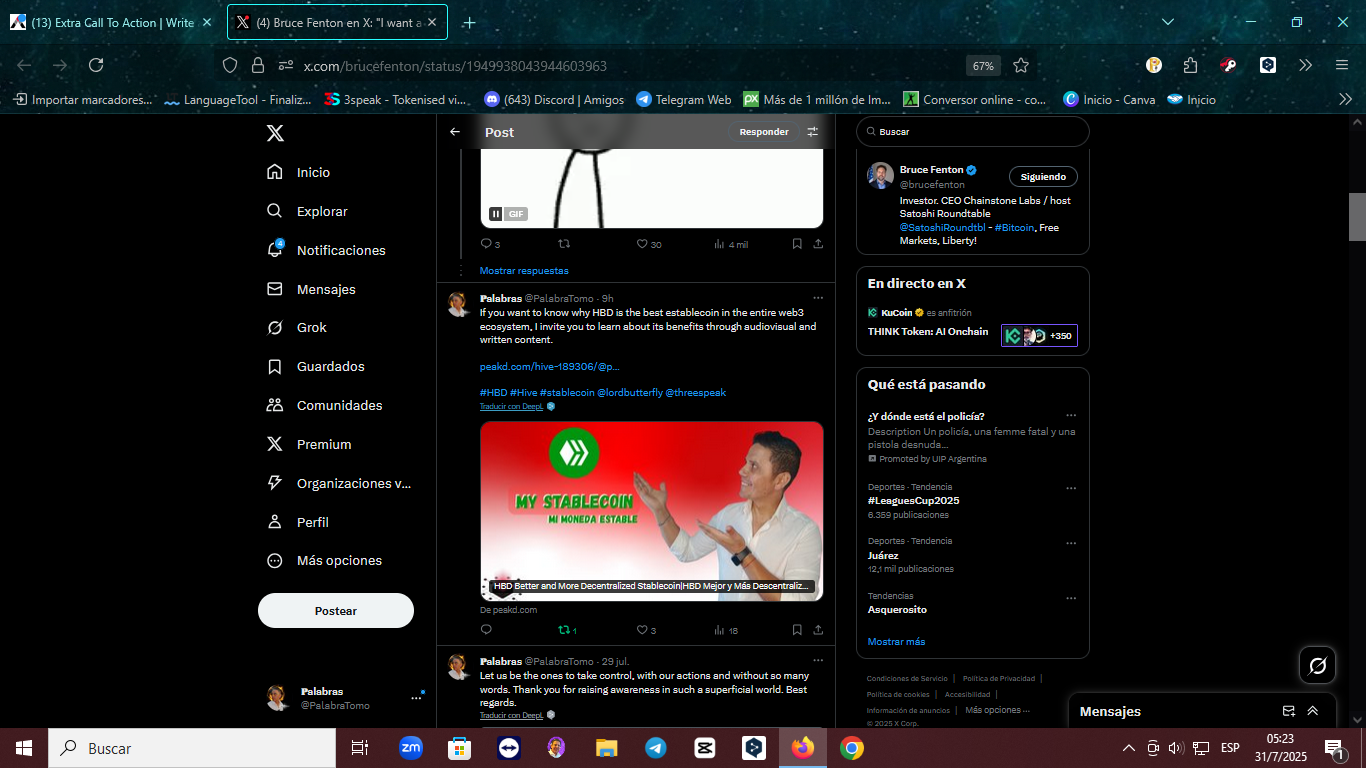1366x768 pixels.
Task: Click the Postear button
Action: tap(336, 610)
